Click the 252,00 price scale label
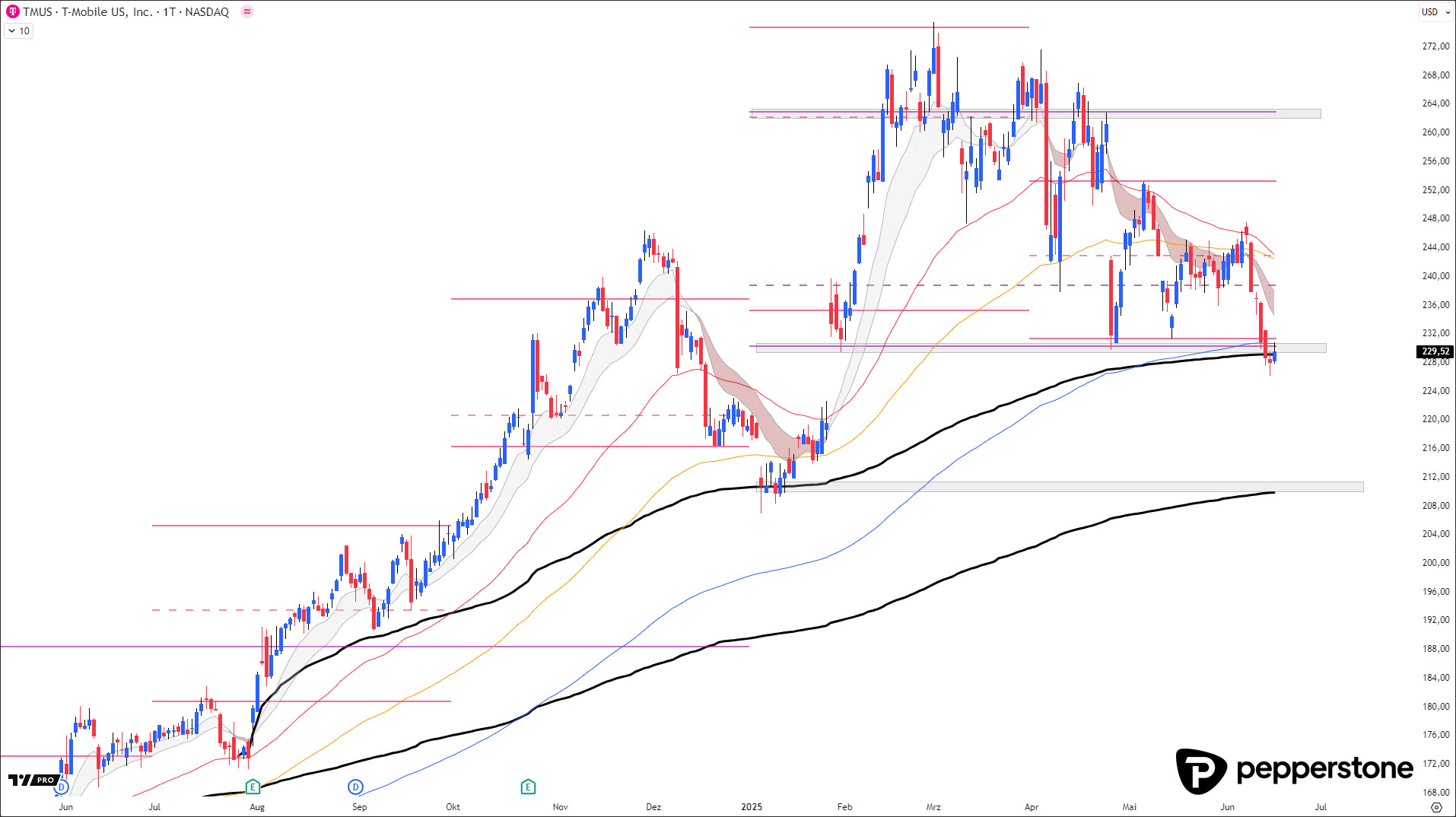1456x817 pixels. (1435, 190)
